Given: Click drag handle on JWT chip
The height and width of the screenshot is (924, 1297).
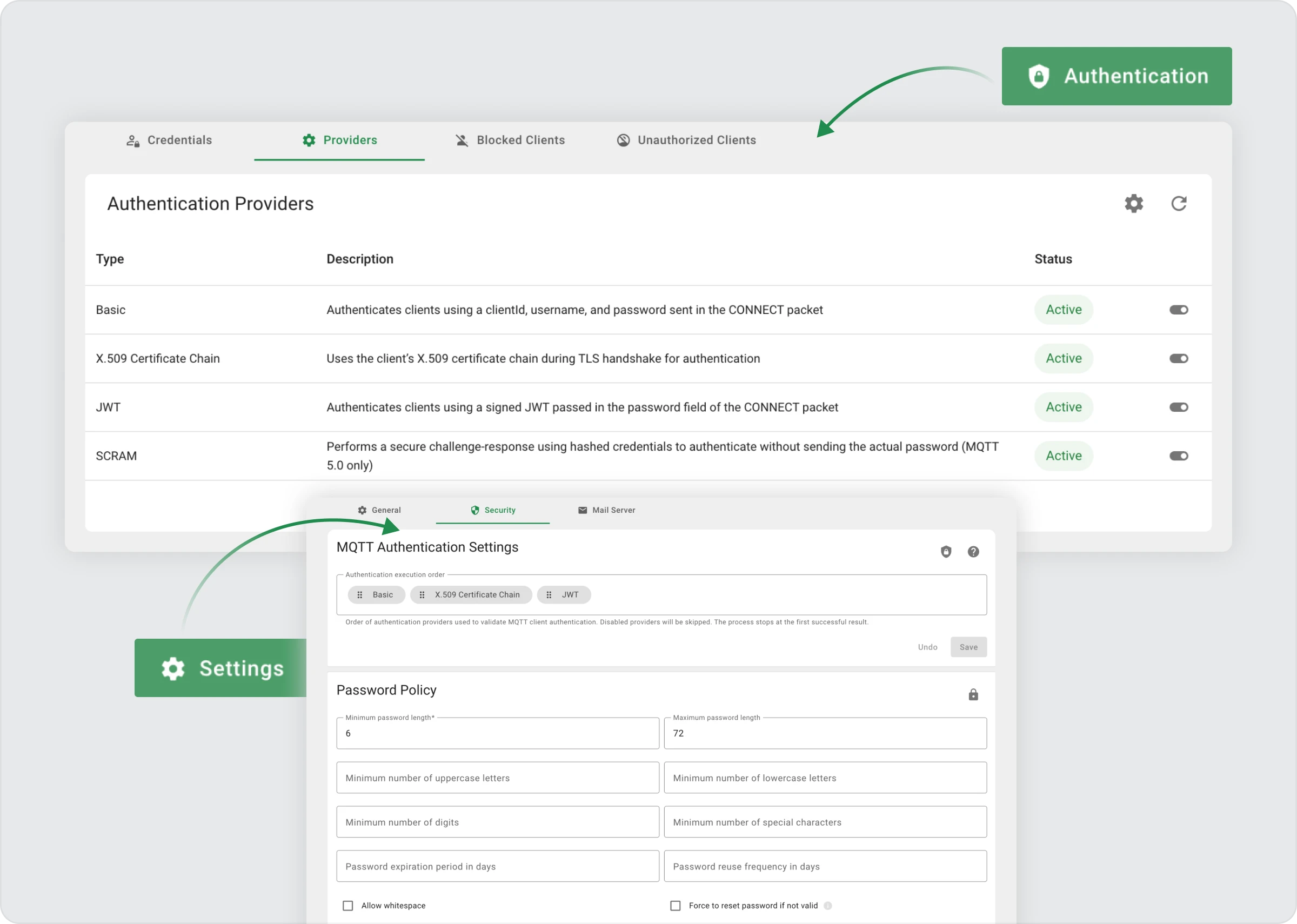Looking at the screenshot, I should pyautogui.click(x=549, y=594).
